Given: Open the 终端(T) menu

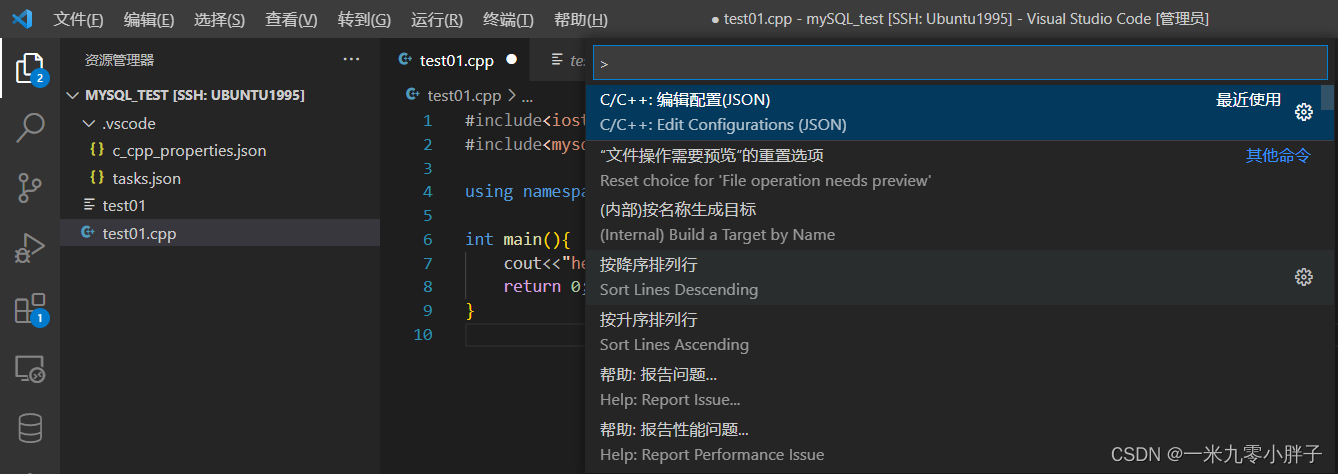Looking at the screenshot, I should (x=508, y=20).
